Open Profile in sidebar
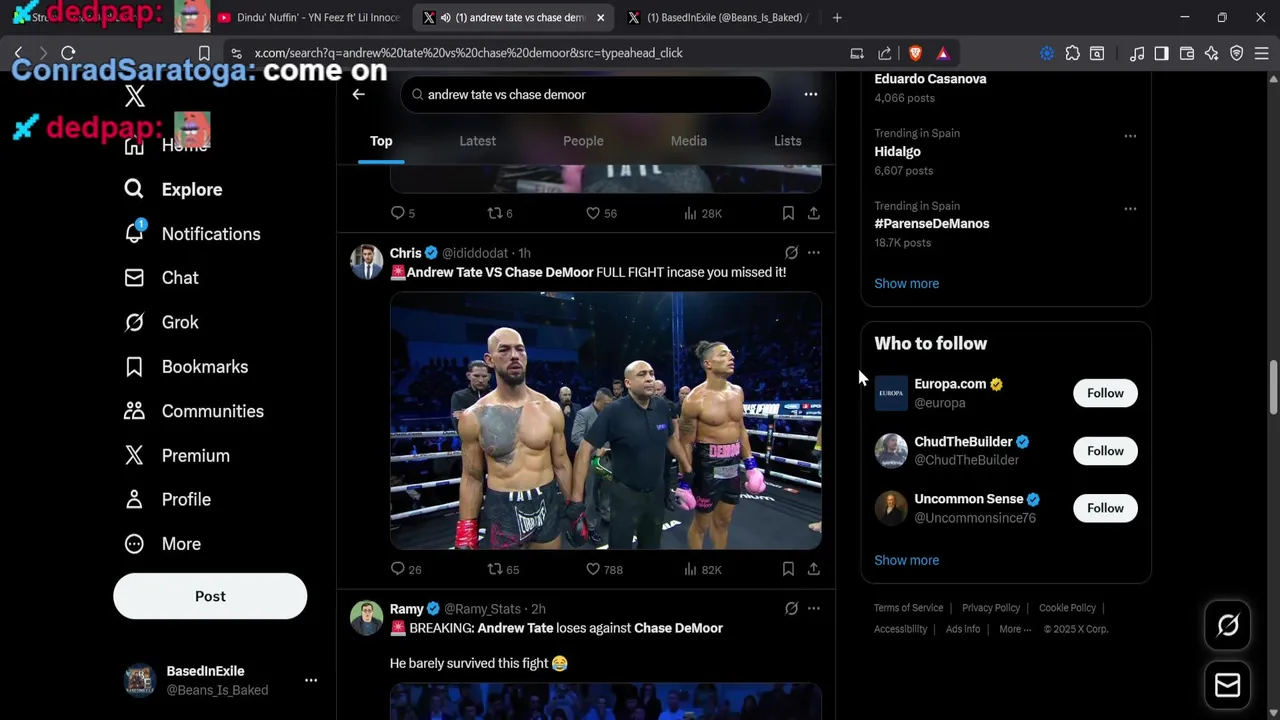Image resolution: width=1280 pixels, height=720 pixels. [x=167, y=499]
